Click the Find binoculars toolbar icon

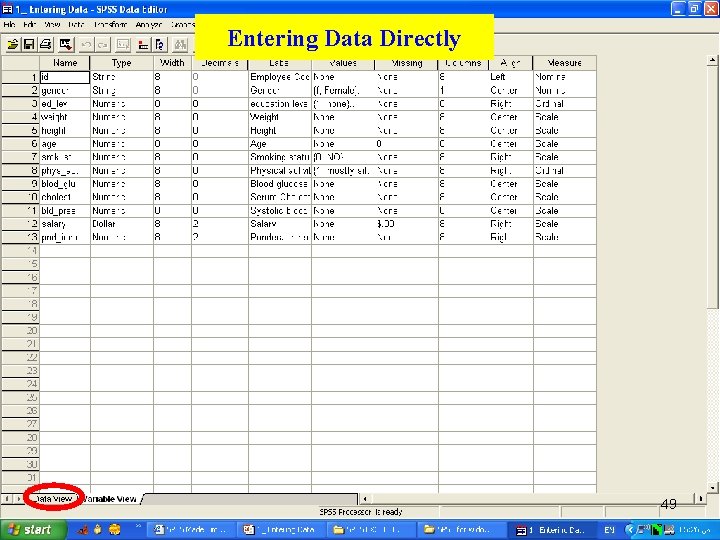pyautogui.click(x=180, y=45)
